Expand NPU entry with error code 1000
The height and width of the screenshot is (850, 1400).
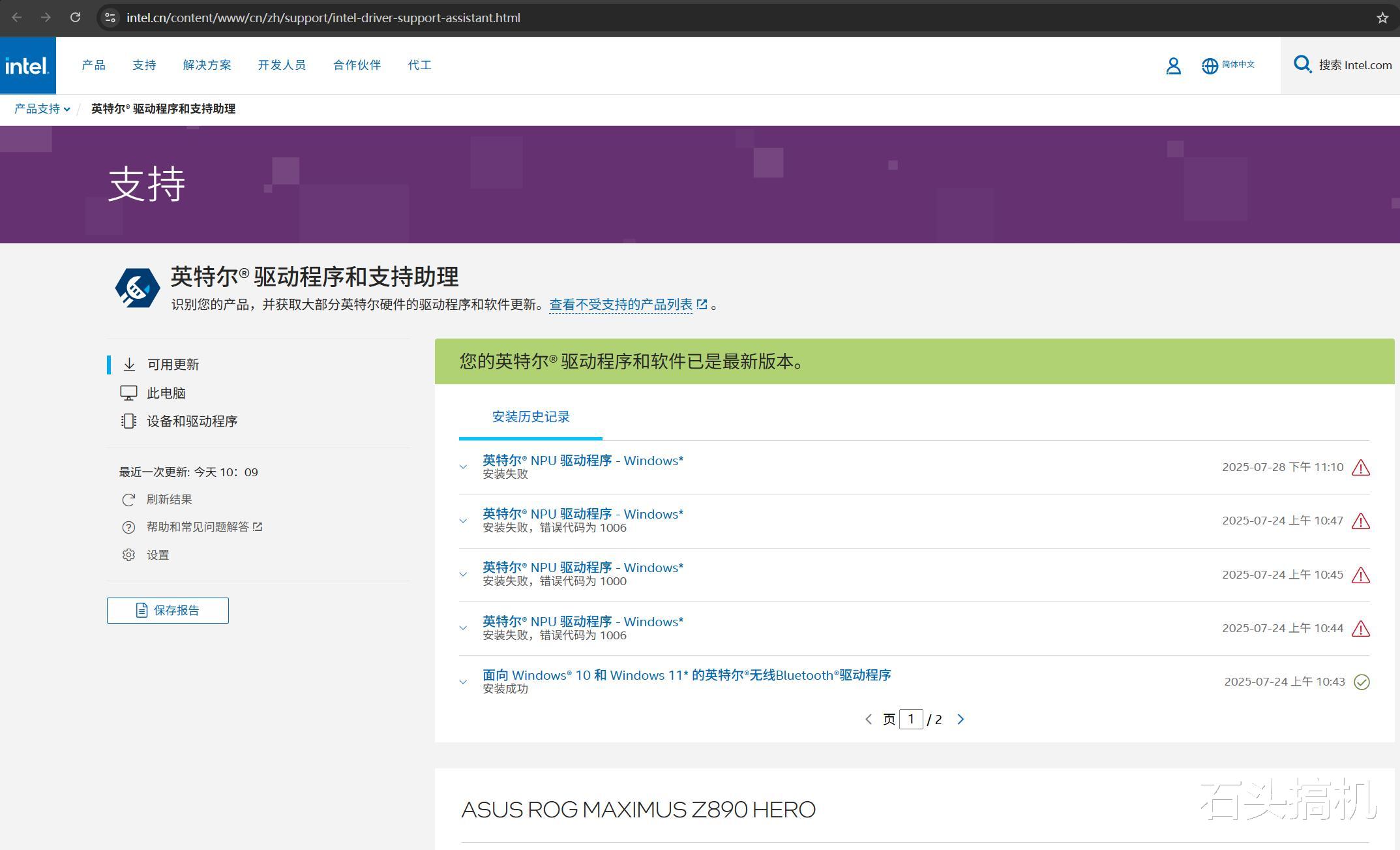coord(463,575)
